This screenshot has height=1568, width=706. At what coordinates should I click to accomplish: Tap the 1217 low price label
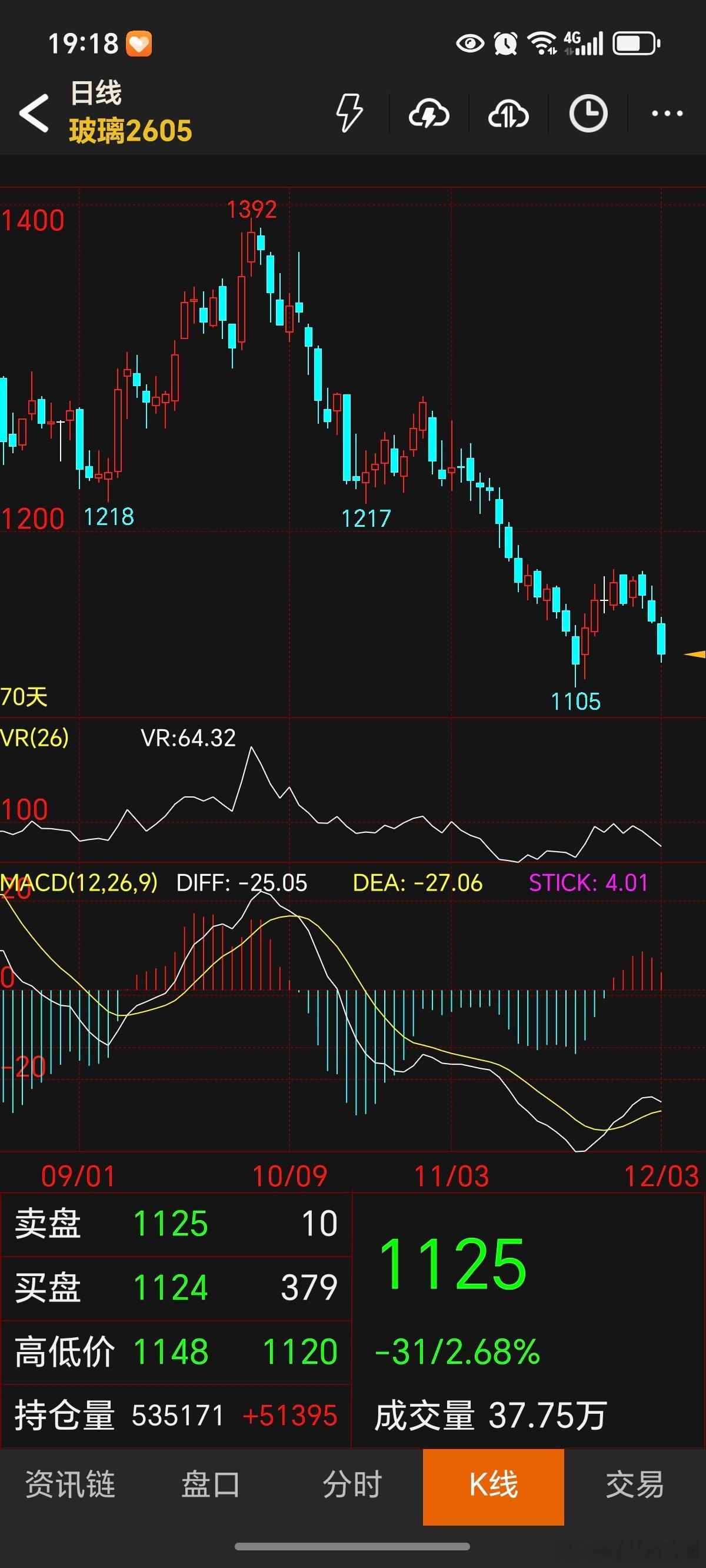click(366, 519)
